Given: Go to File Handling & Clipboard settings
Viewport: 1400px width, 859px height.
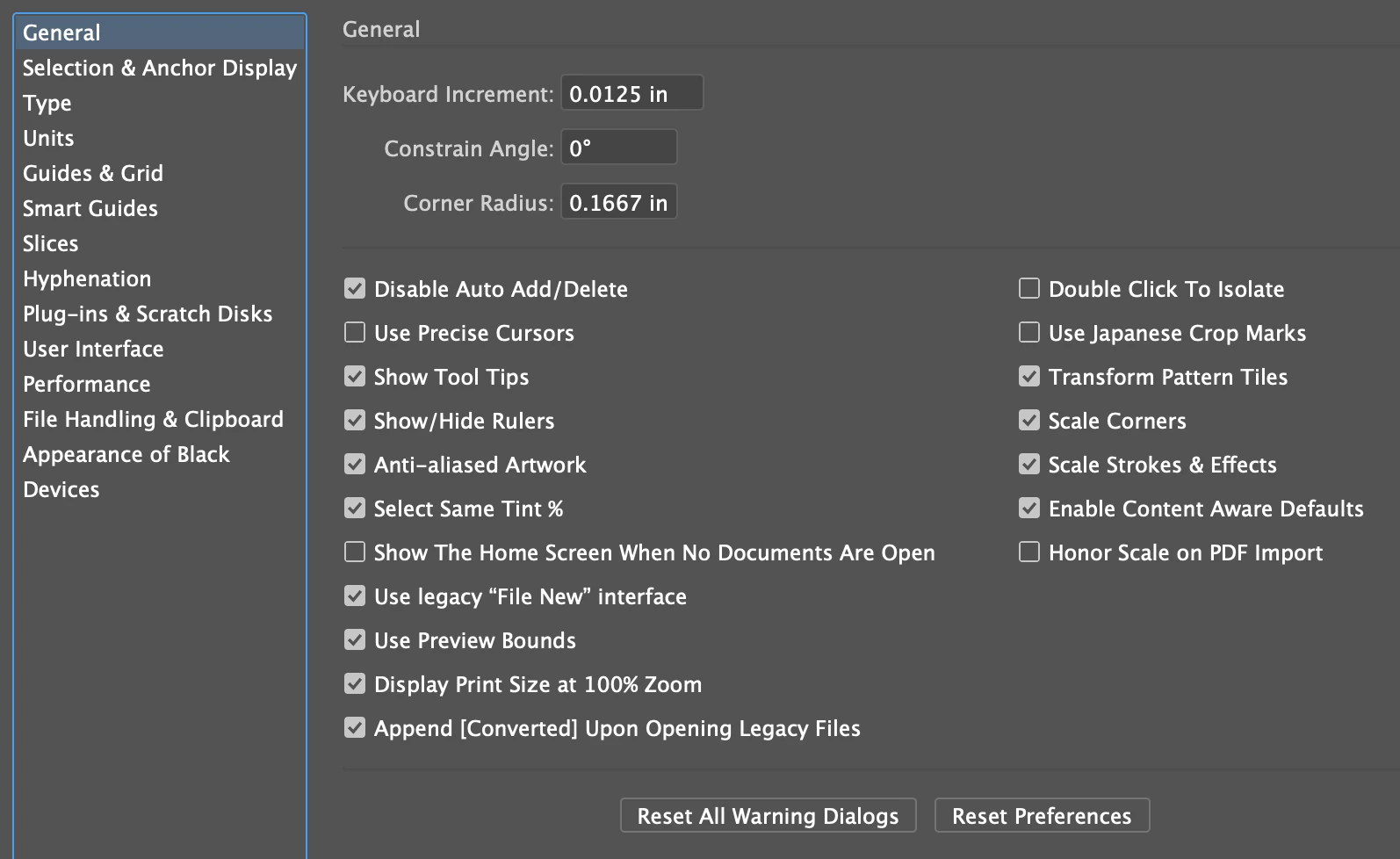Looking at the screenshot, I should pos(153,419).
